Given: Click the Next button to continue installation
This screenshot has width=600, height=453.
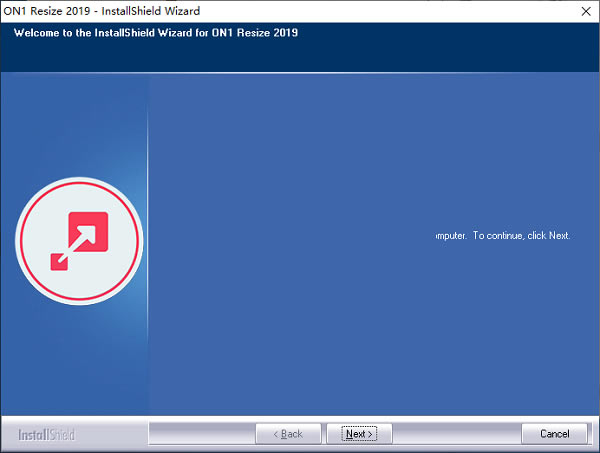Looking at the screenshot, I should (359, 433).
